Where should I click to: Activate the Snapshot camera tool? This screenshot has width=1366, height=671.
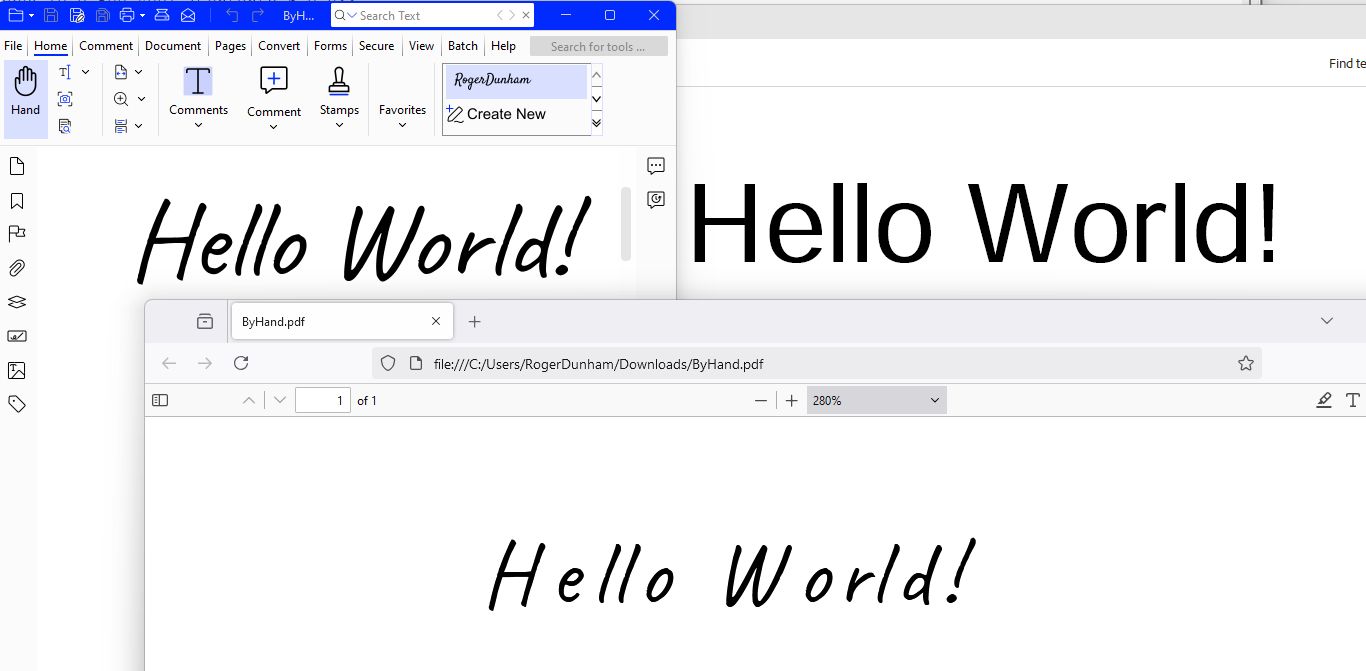click(x=65, y=99)
